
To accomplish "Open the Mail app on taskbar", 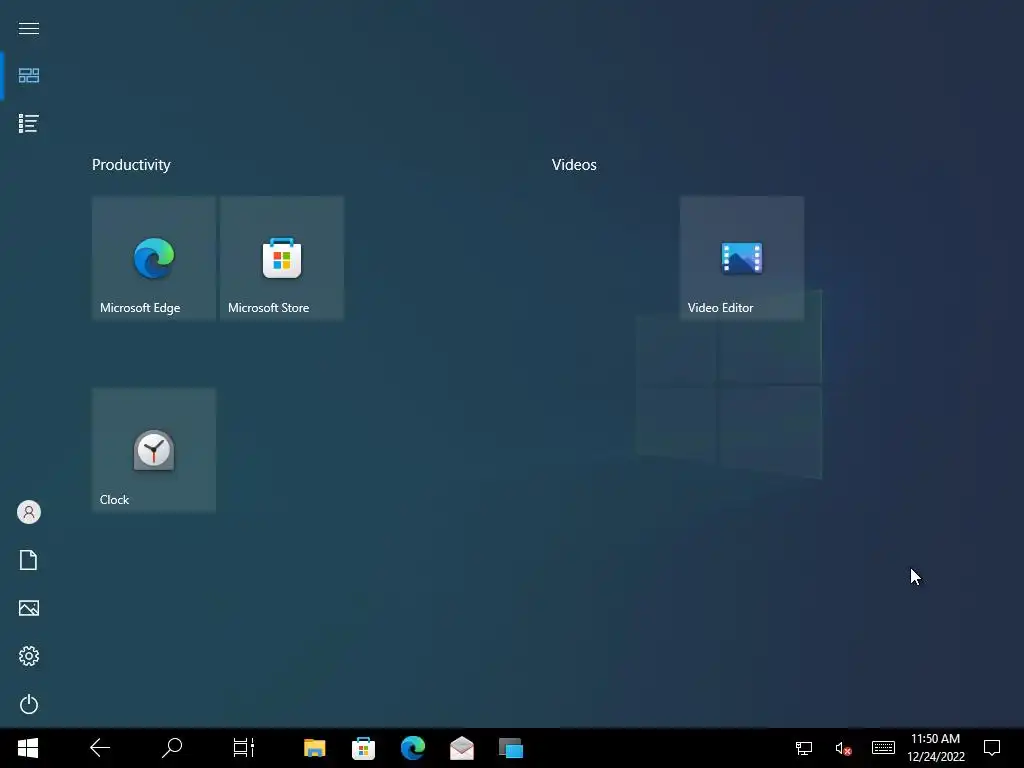I will 462,748.
